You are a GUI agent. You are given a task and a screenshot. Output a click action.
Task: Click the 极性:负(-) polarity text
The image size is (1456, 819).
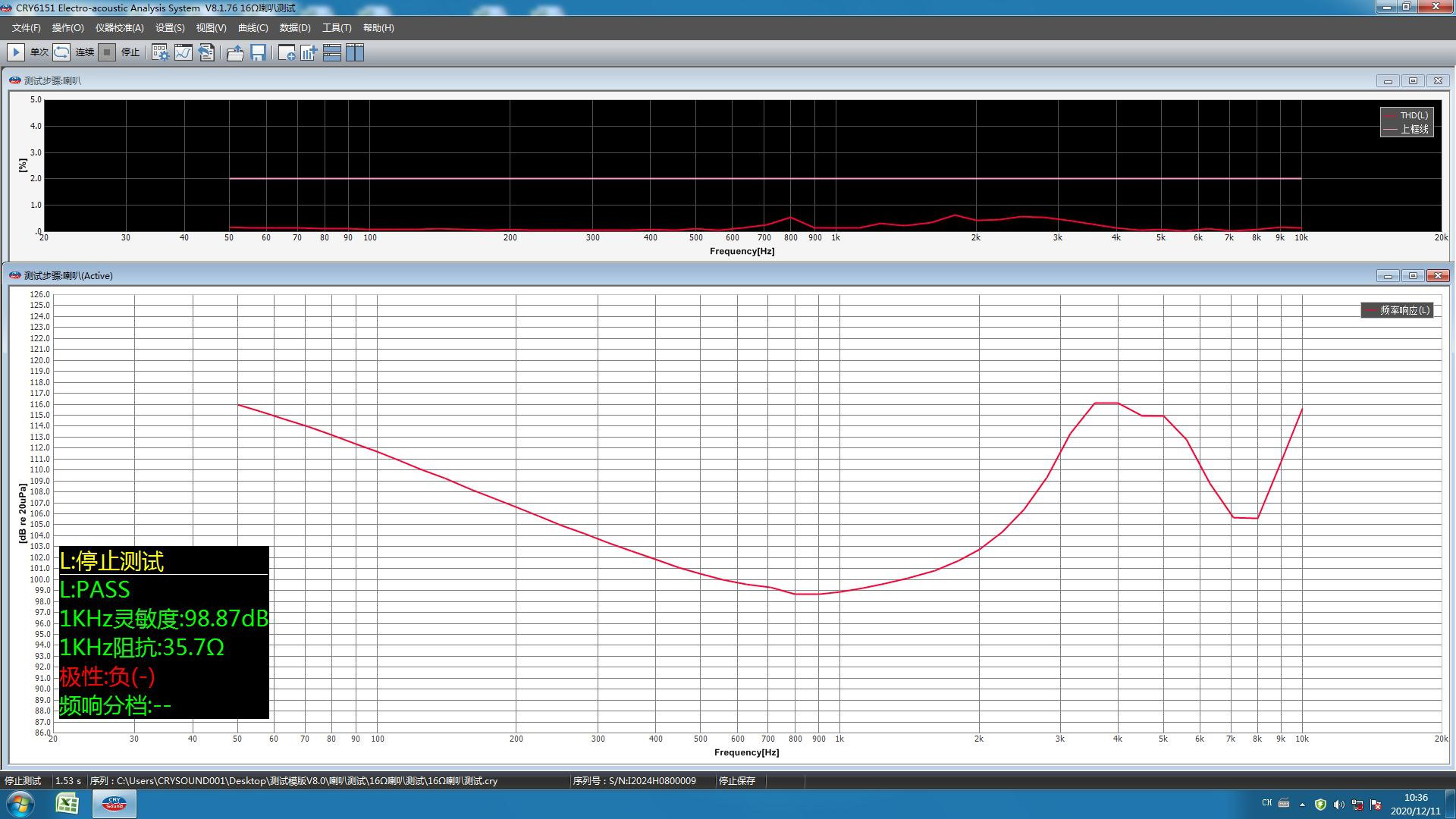pos(107,676)
